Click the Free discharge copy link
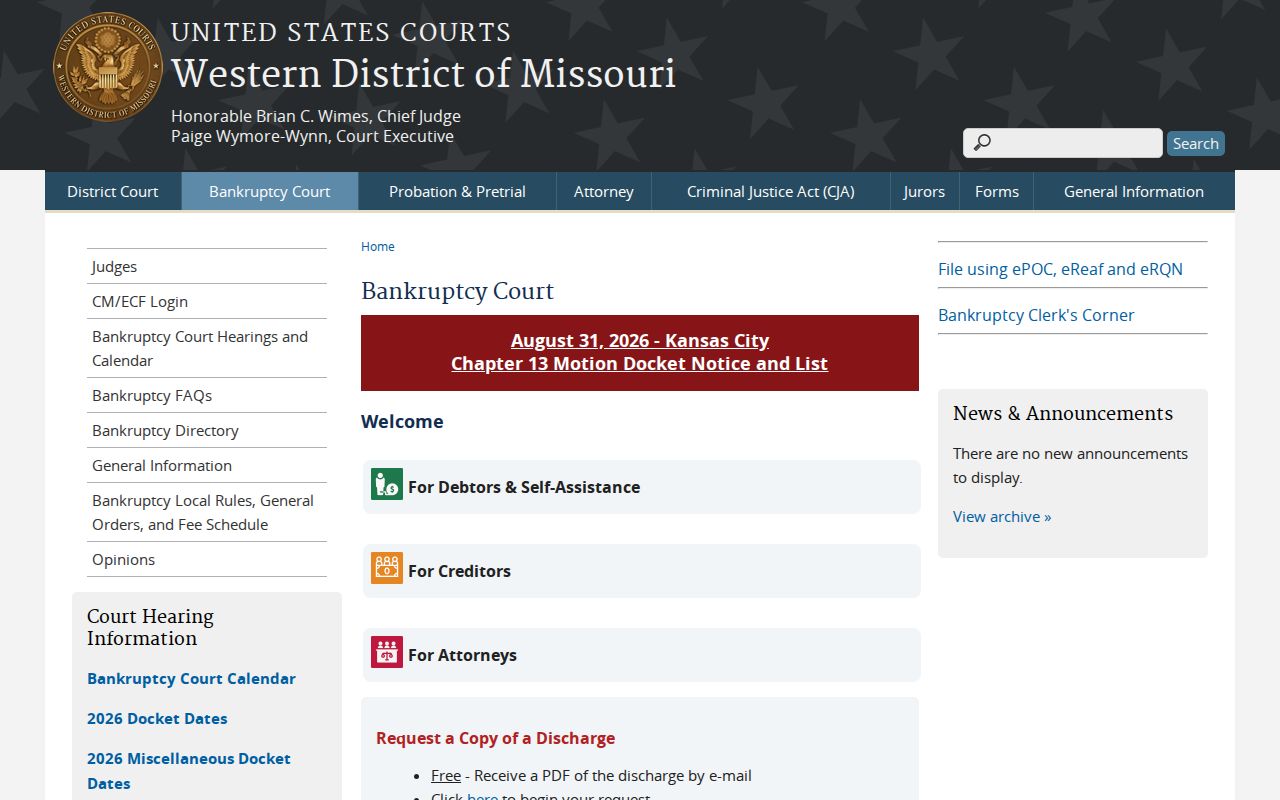 446,775
